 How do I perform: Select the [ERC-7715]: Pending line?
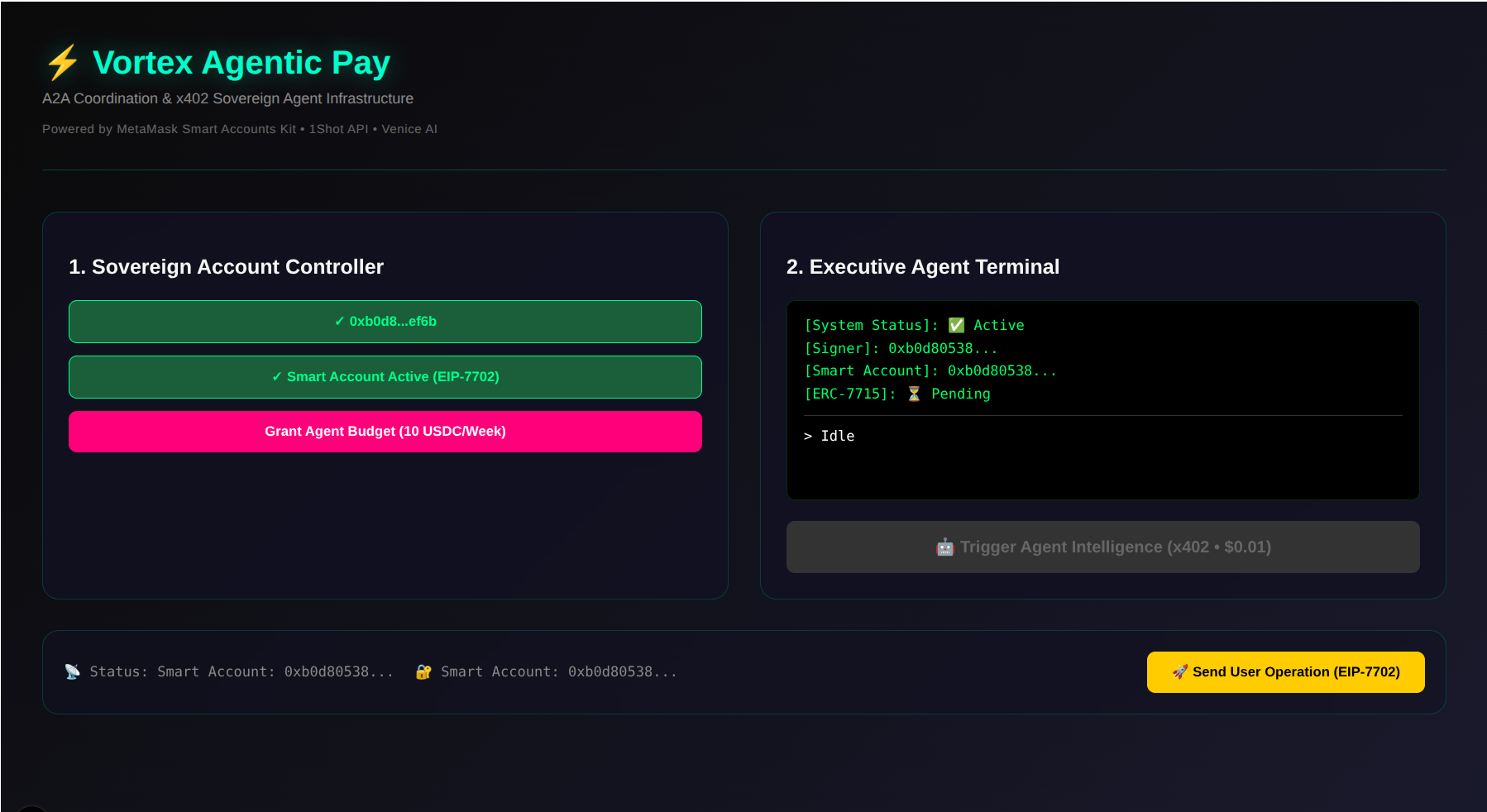point(897,394)
